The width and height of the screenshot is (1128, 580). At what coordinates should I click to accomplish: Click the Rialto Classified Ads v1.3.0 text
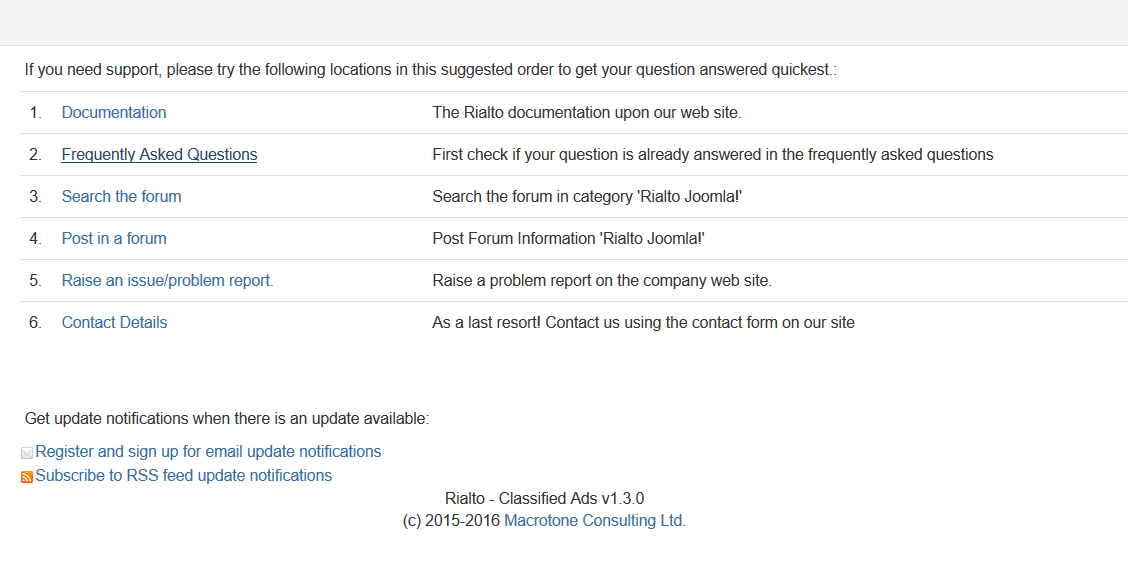pos(544,499)
